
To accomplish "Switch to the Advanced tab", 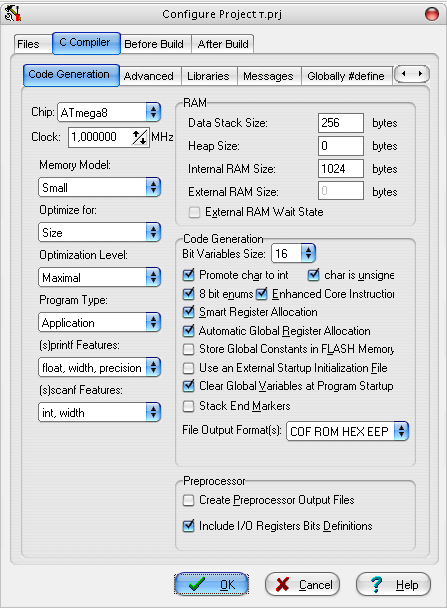I will coord(148,76).
